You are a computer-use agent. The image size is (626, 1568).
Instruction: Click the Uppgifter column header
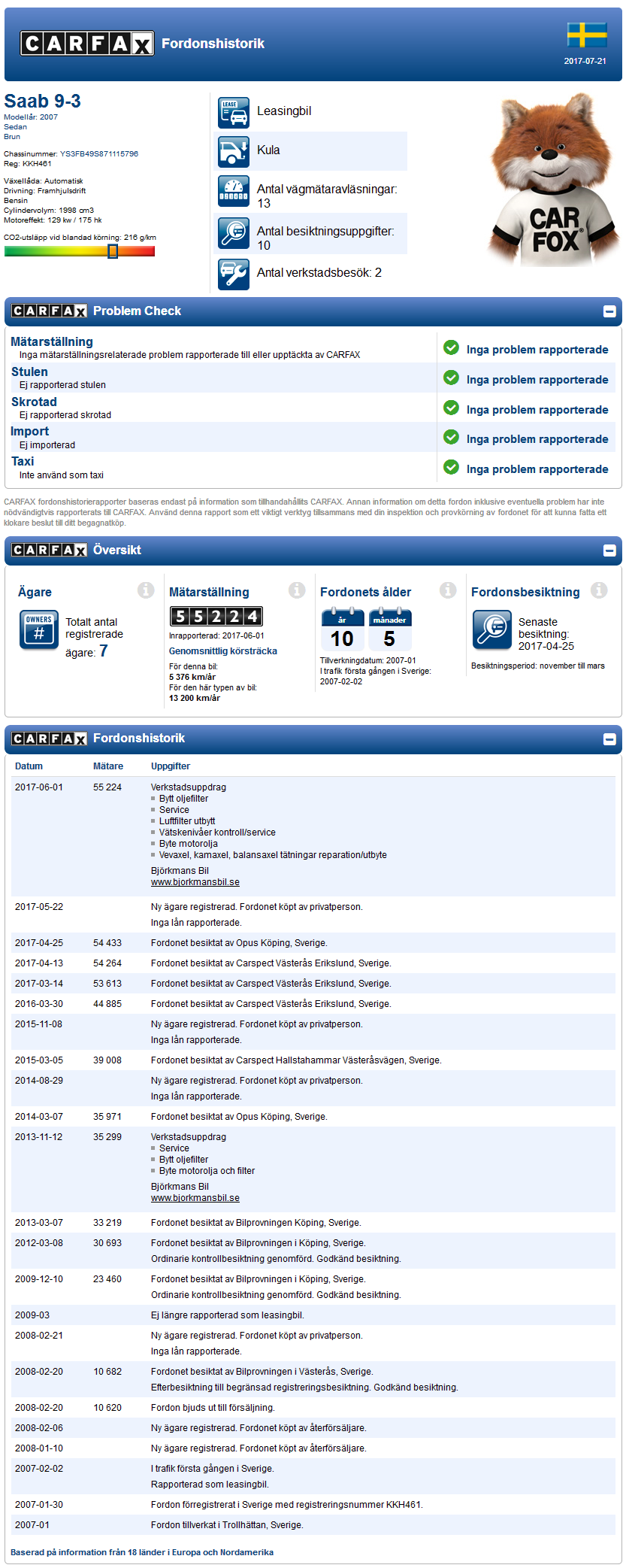[171, 766]
